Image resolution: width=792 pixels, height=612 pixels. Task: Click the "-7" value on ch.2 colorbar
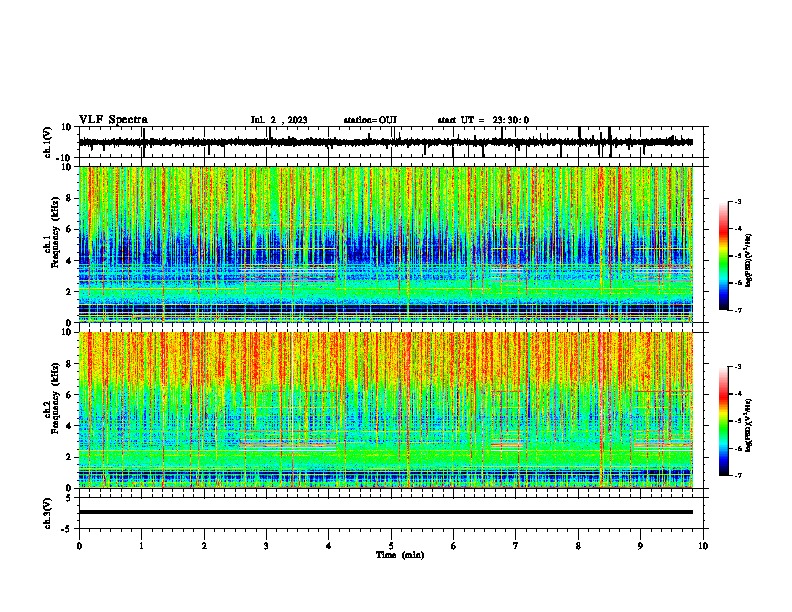pos(737,475)
